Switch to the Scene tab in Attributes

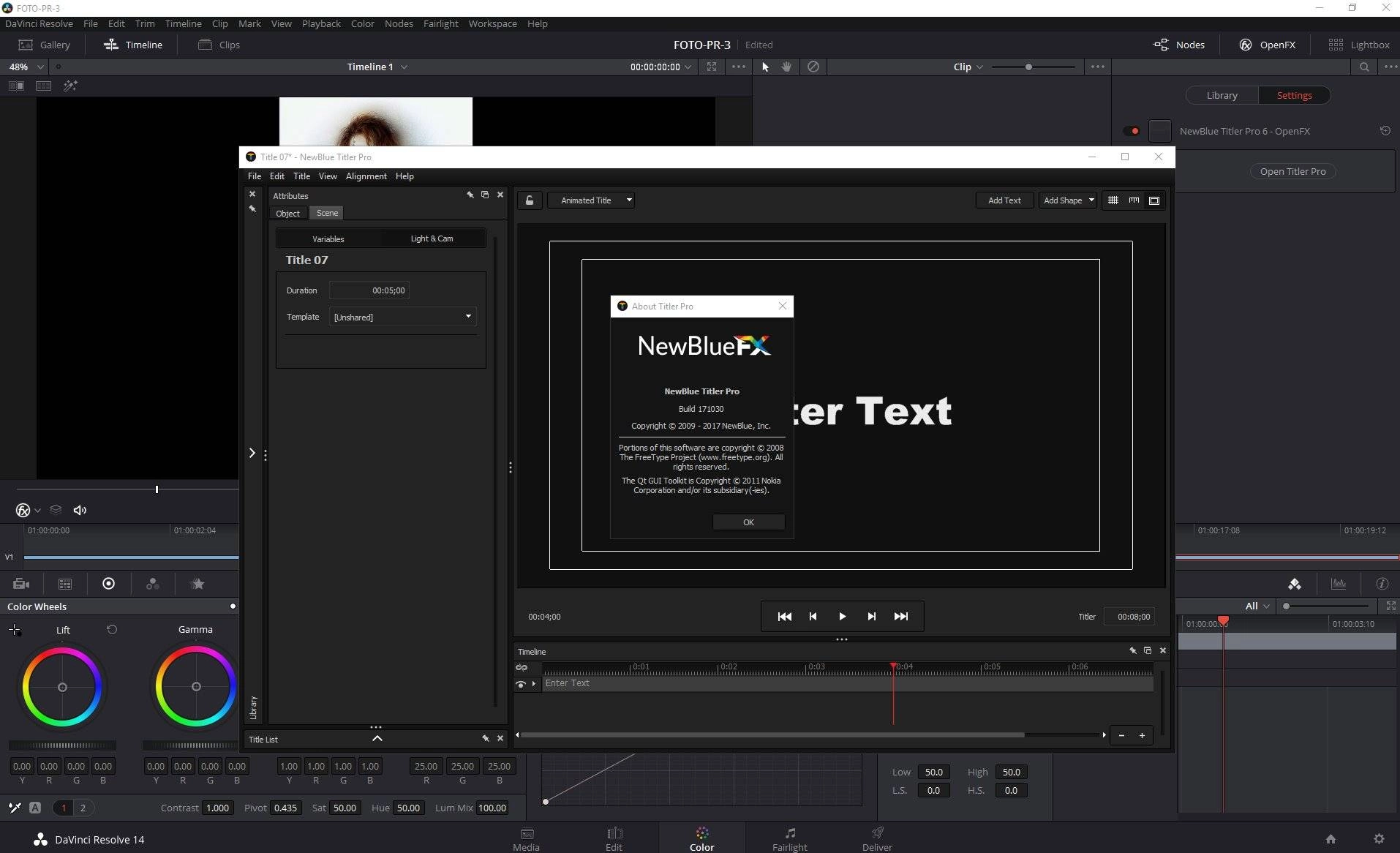327,213
